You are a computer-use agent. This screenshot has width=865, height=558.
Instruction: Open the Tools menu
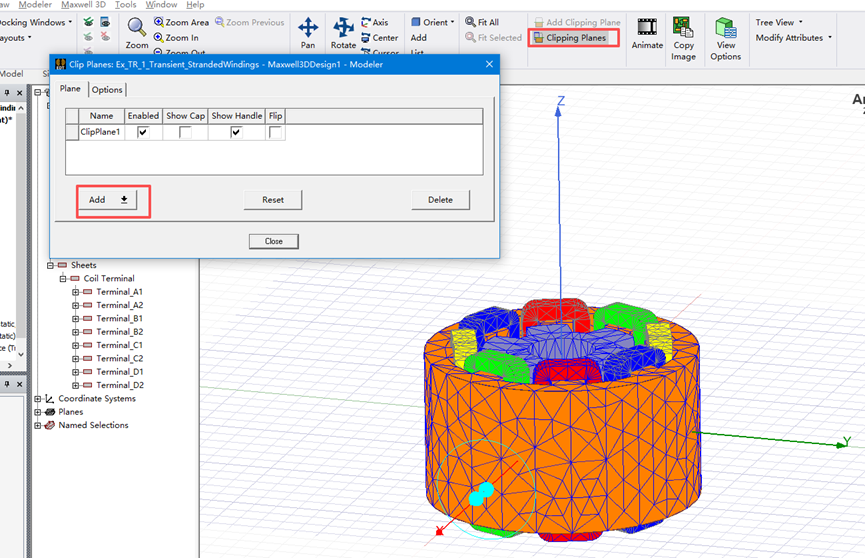point(125,4)
